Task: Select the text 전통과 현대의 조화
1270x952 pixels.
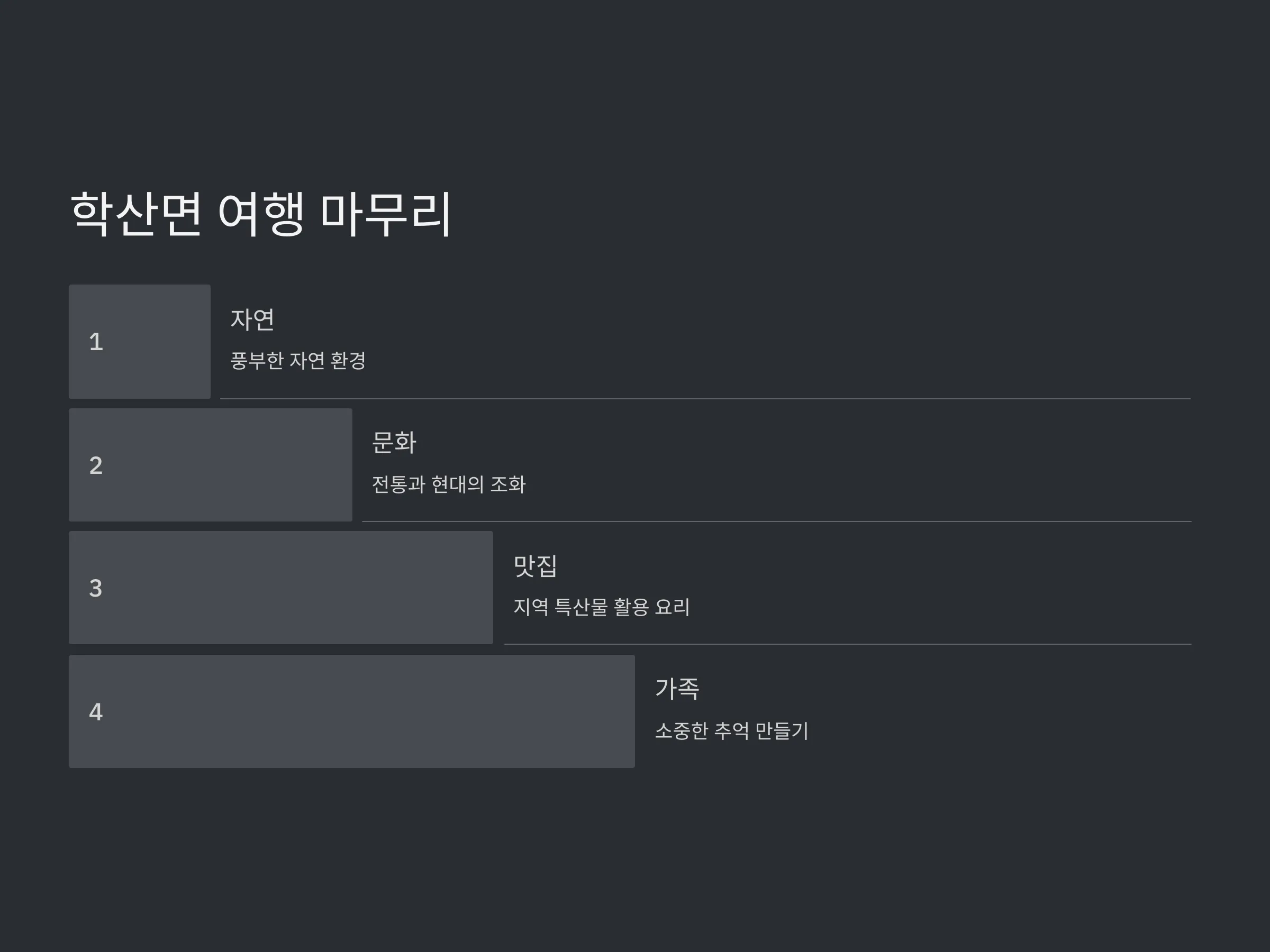Action: [x=449, y=484]
